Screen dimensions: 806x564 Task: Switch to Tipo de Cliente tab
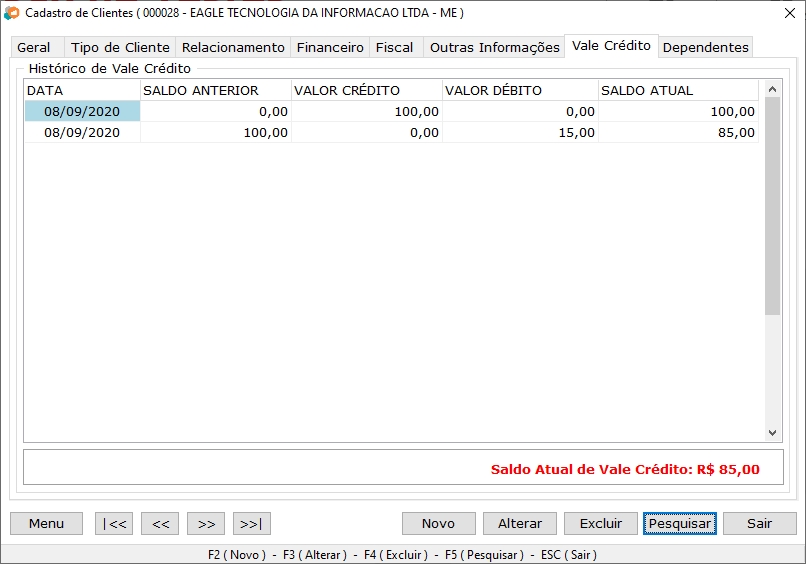click(x=120, y=47)
